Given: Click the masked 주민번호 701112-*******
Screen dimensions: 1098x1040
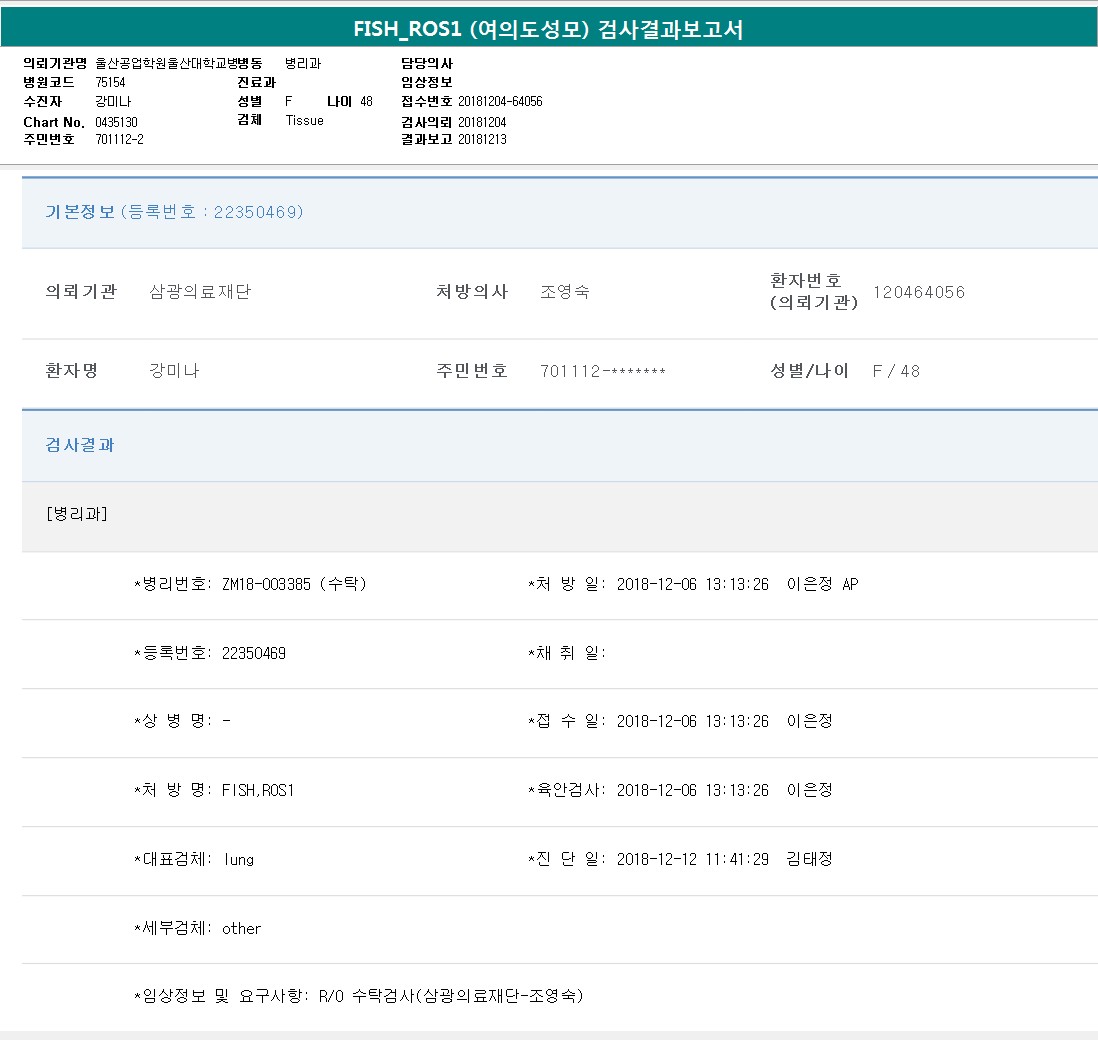Looking at the screenshot, I should (x=602, y=371).
